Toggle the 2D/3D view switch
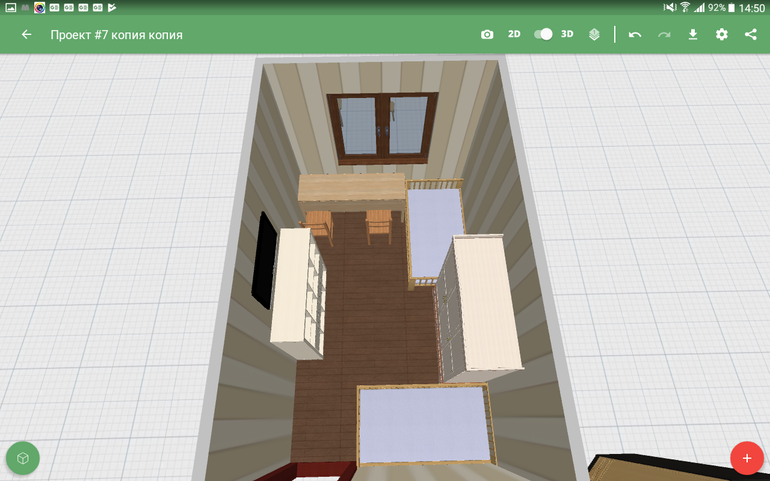 pos(543,35)
